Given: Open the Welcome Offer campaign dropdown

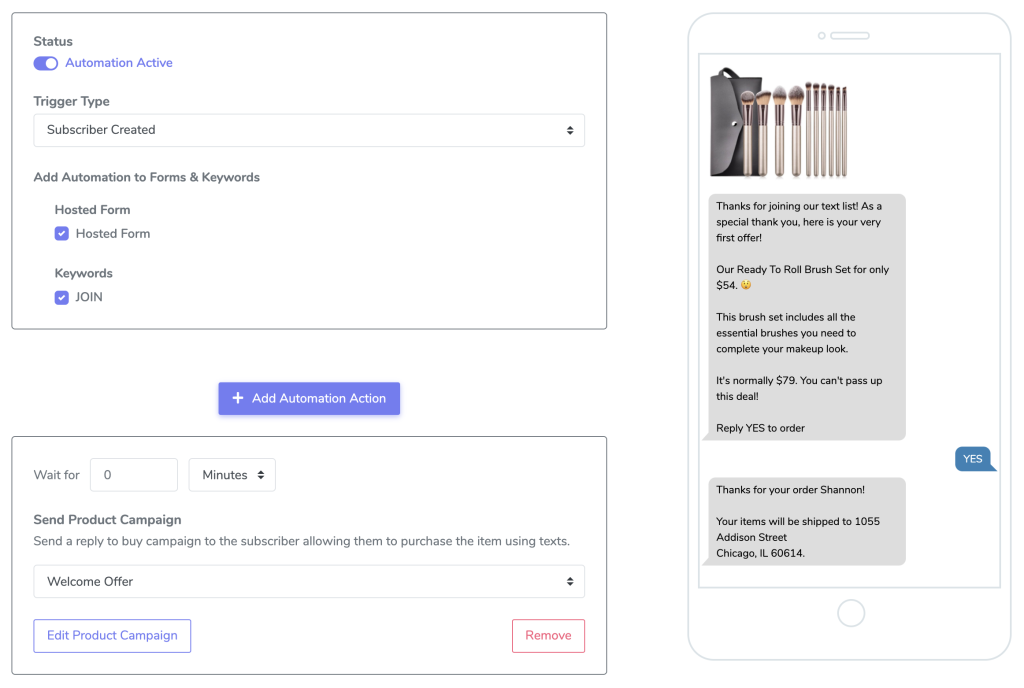Looking at the screenshot, I should 309,581.
